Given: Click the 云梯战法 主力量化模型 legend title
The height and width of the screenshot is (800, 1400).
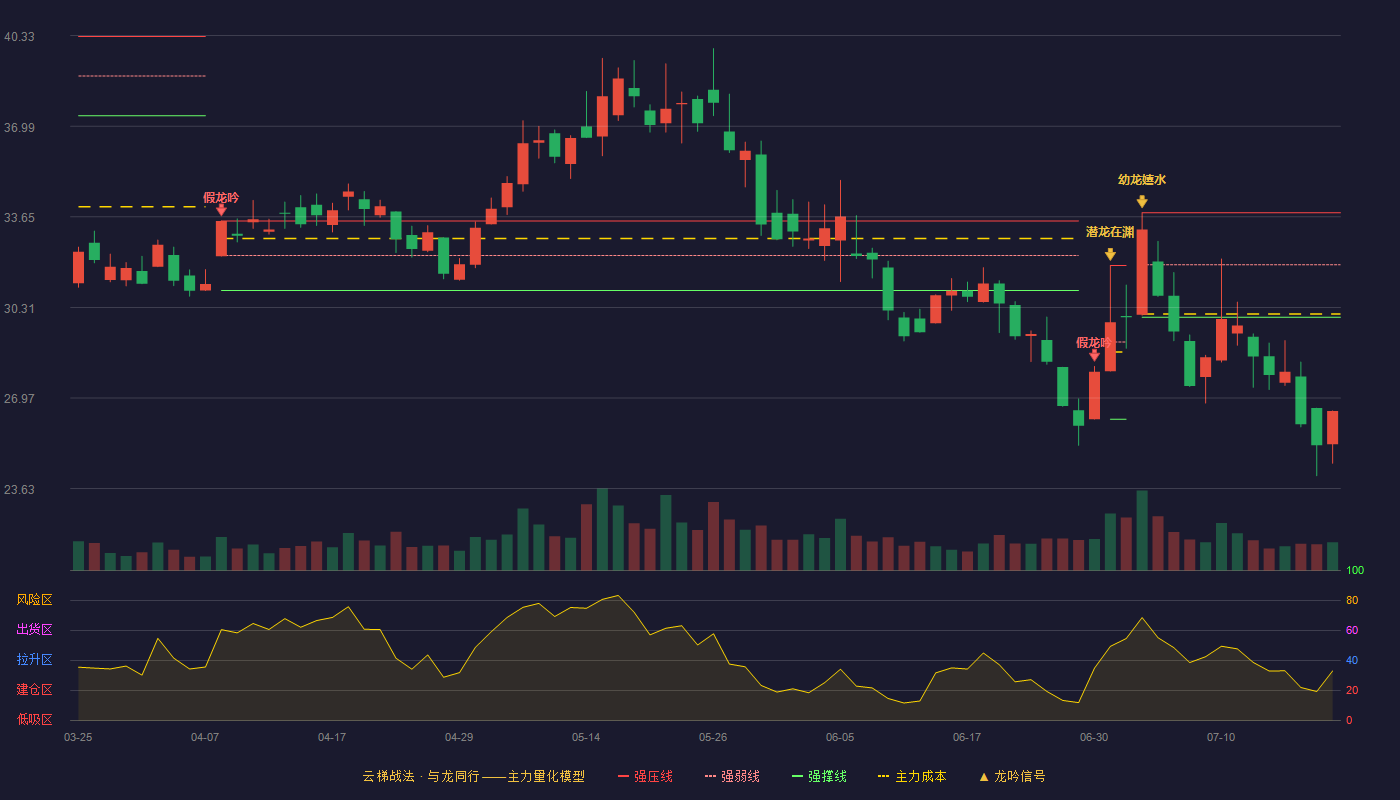Looking at the screenshot, I should (x=473, y=776).
